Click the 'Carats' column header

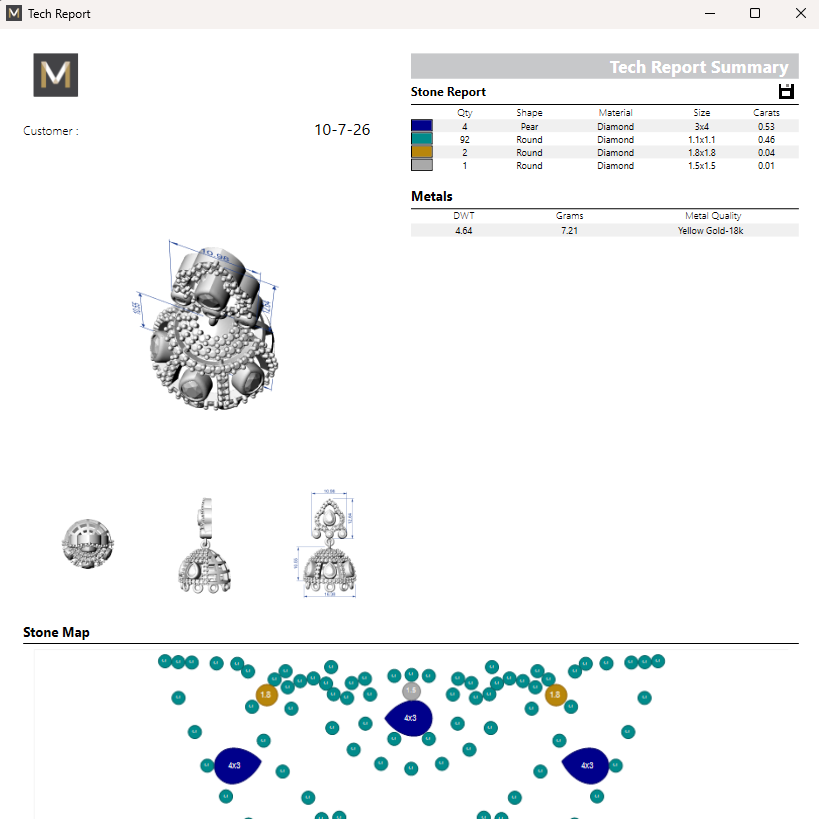pos(766,113)
